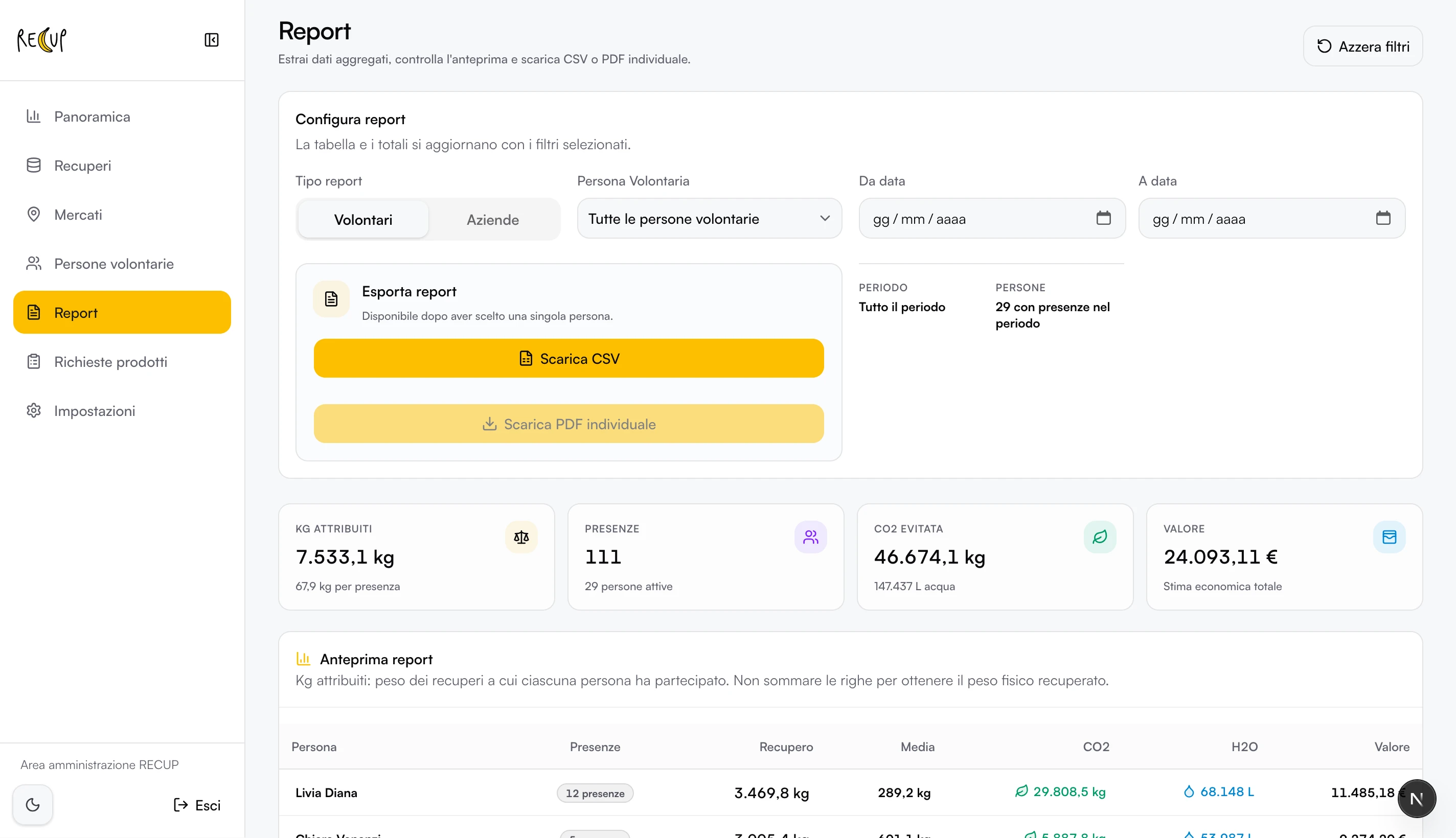Select the Report sidebar item

pyautogui.click(x=122, y=313)
